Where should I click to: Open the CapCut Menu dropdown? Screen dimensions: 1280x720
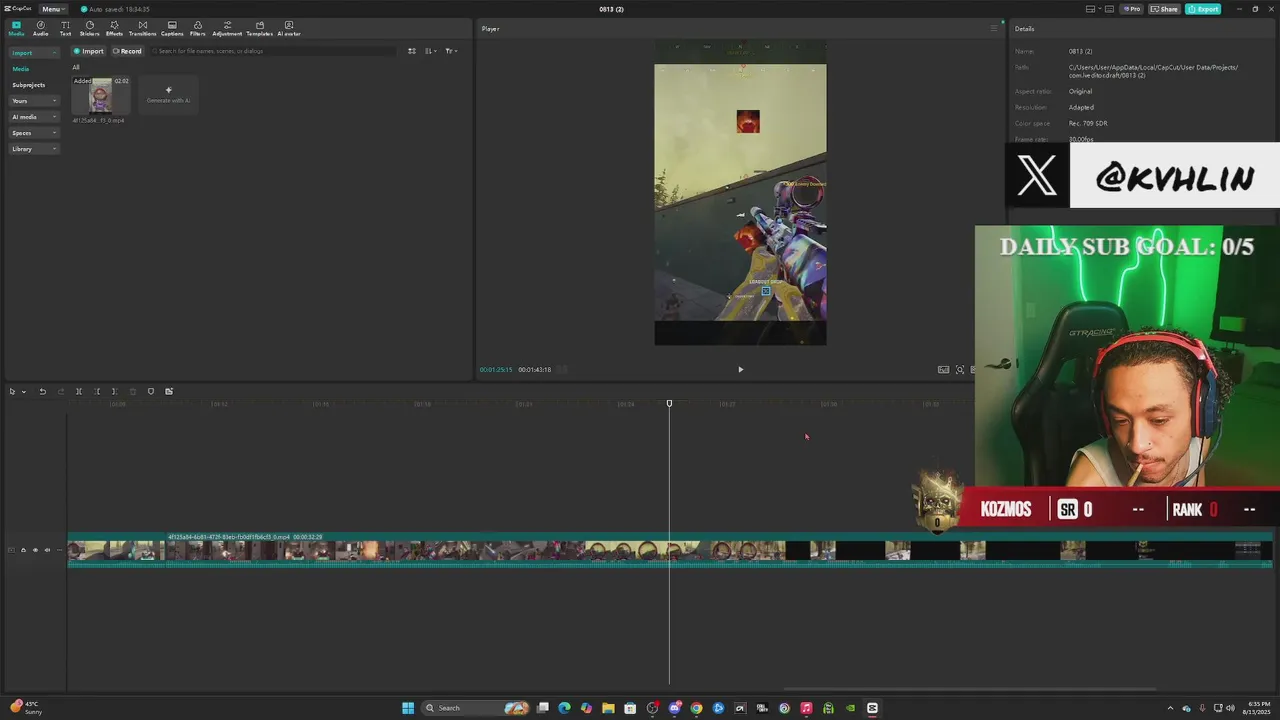pyautogui.click(x=53, y=9)
